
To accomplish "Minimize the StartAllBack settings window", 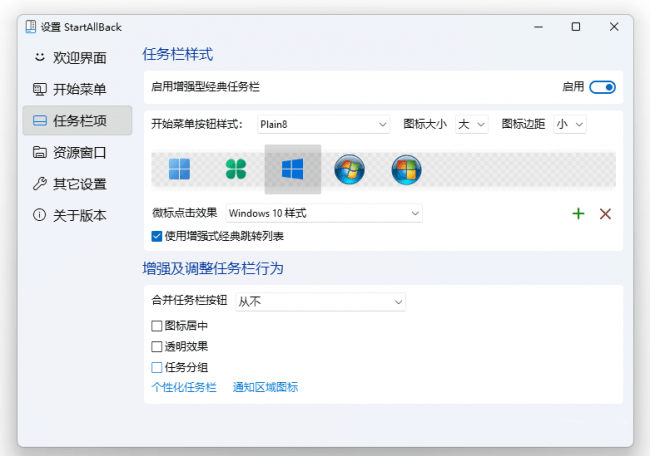I will pos(538,27).
